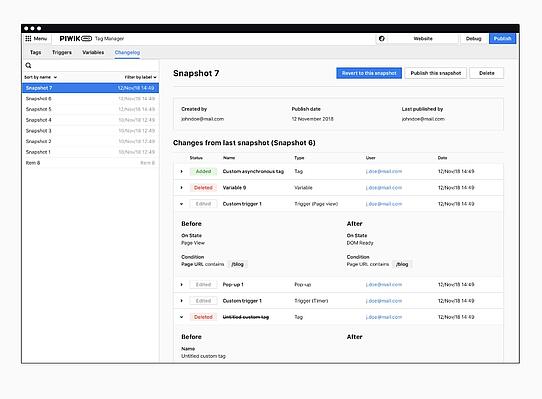Open the Website selector dropdown

pos(423,38)
